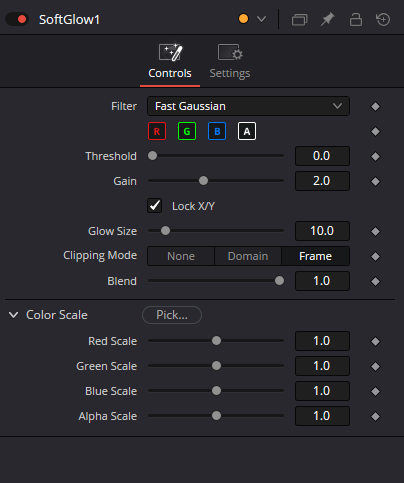This screenshot has width=404, height=483.
Task: Open the Filter dropdown showing Fast Gaussian
Action: (x=248, y=106)
